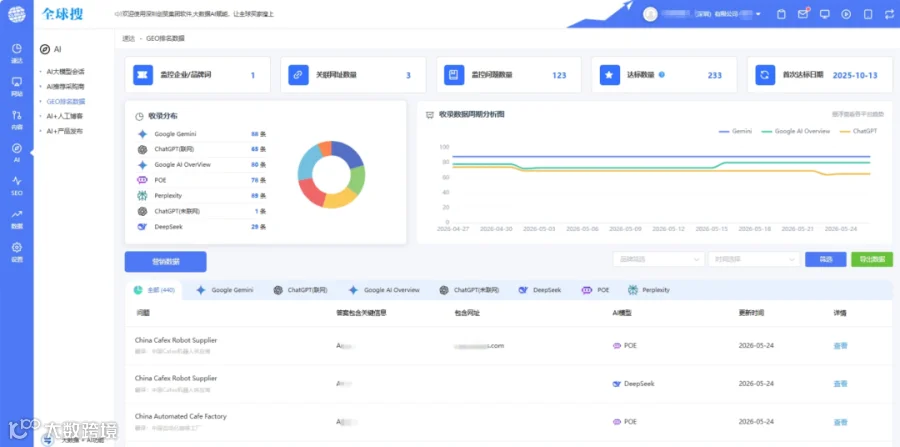900x447 pixels.
Task: Click the swap arrows icon in top bar
Action: pos(890,14)
